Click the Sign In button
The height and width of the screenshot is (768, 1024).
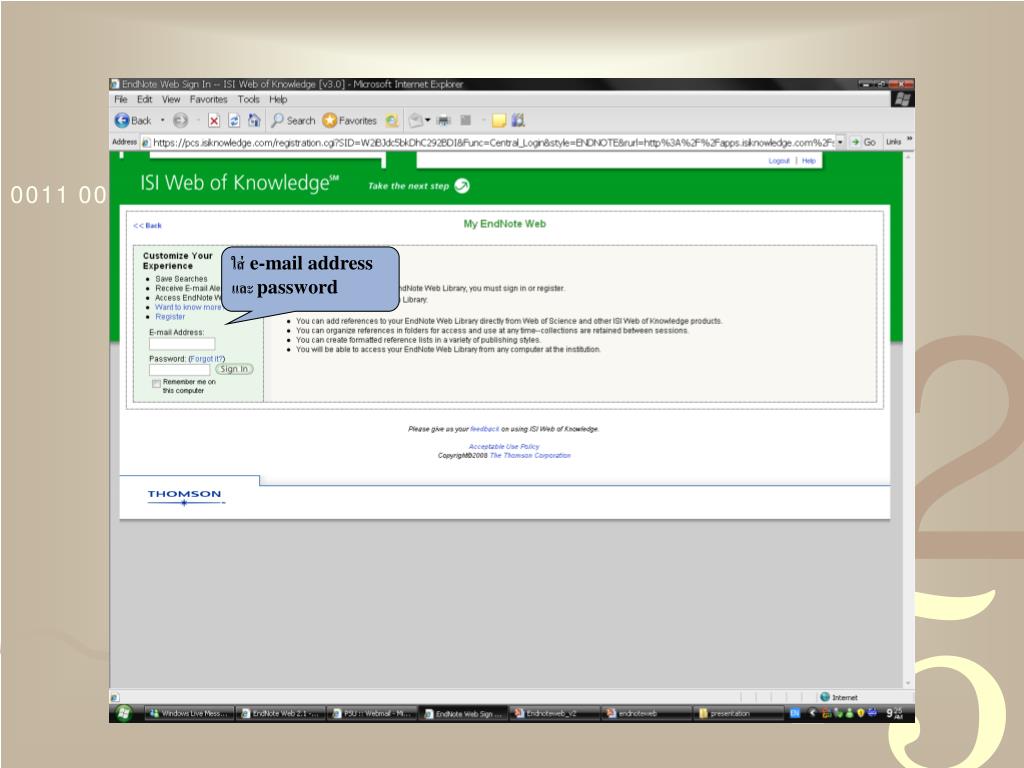[x=234, y=369]
